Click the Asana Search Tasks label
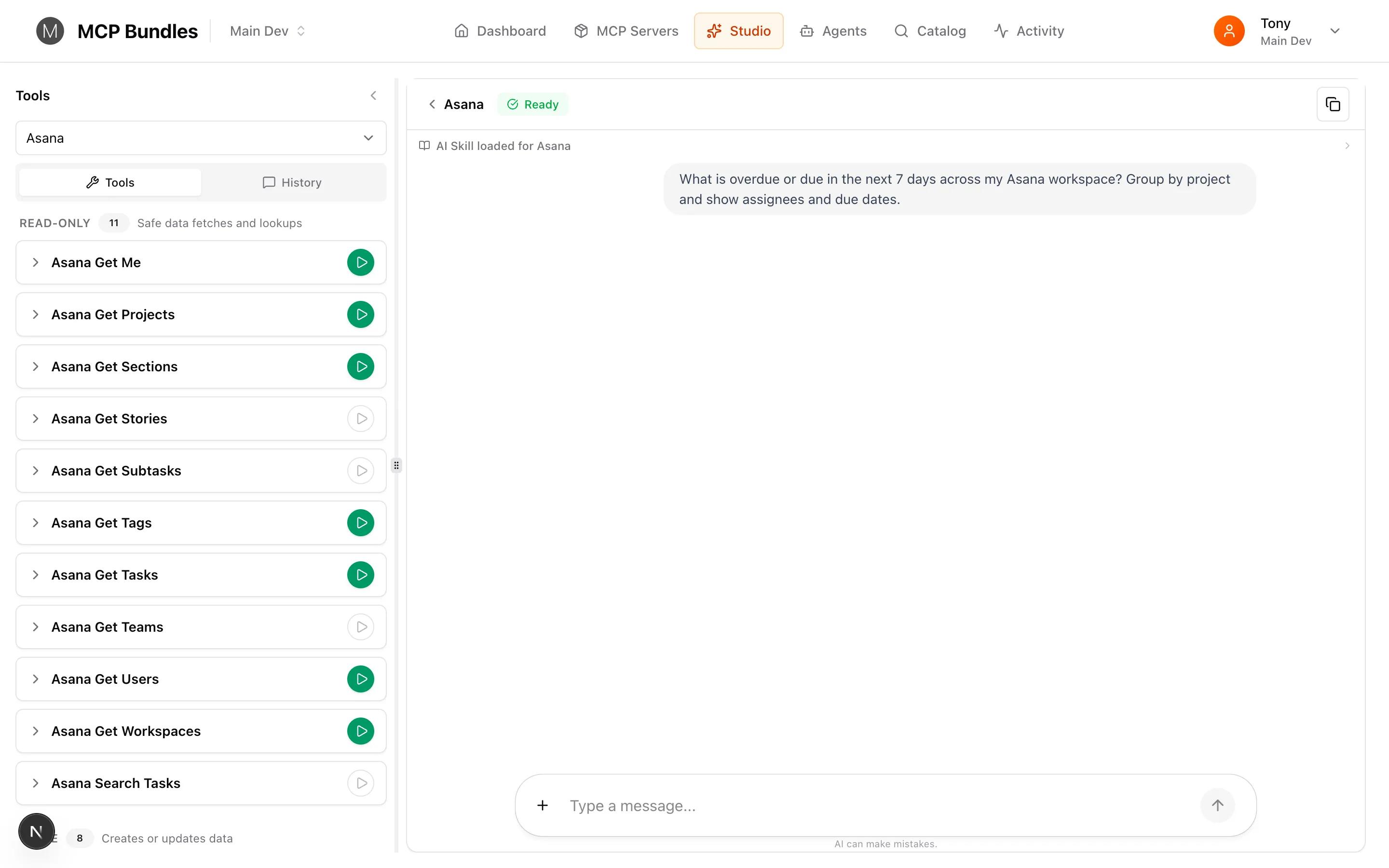This screenshot has height=868, width=1389. [116, 784]
